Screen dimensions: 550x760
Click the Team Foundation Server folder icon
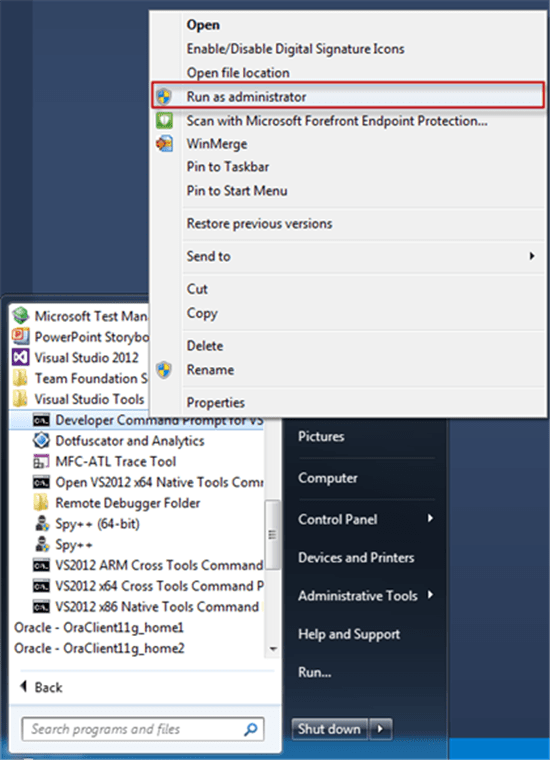(x=20, y=378)
